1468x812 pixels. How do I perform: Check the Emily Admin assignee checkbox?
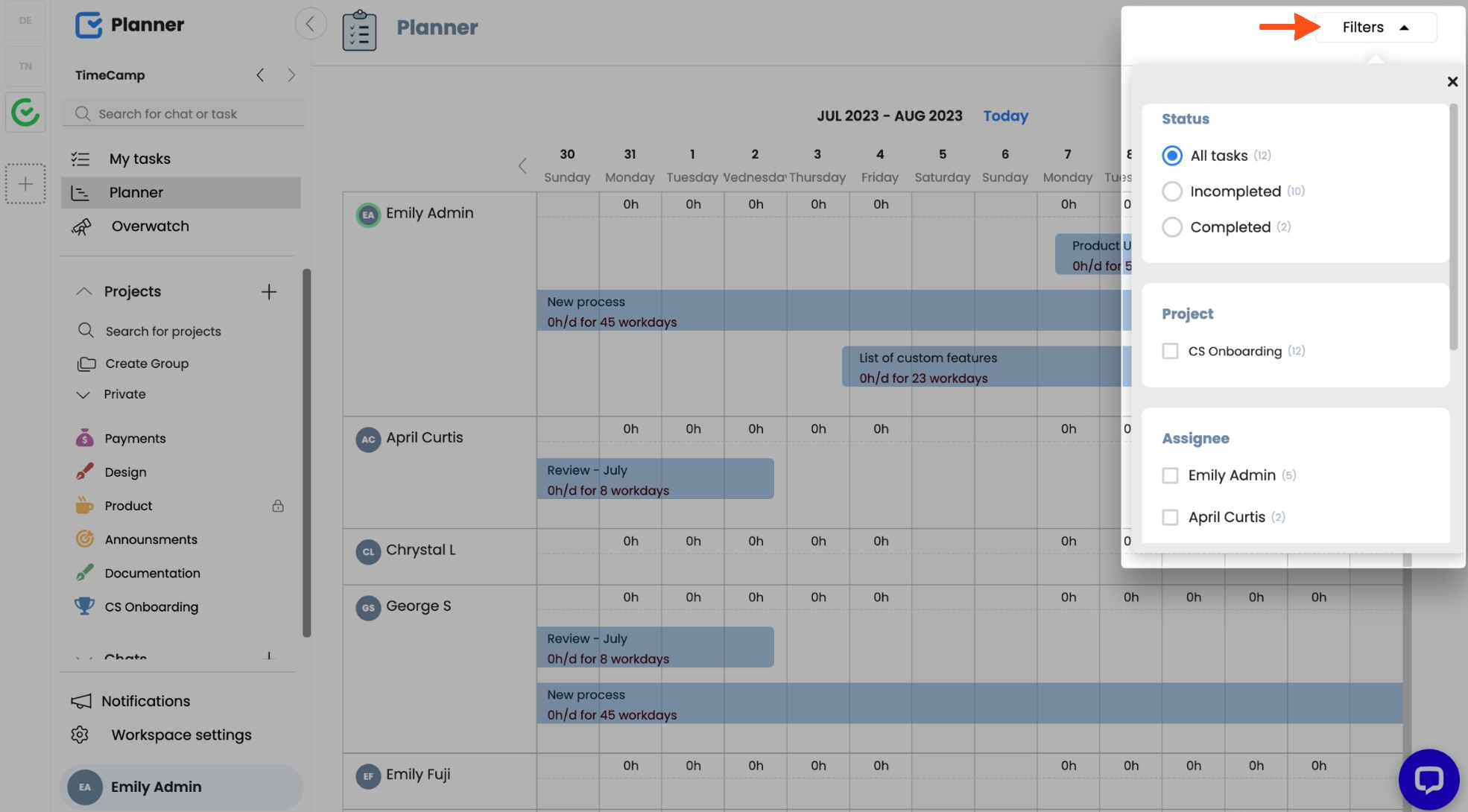pyautogui.click(x=1170, y=475)
